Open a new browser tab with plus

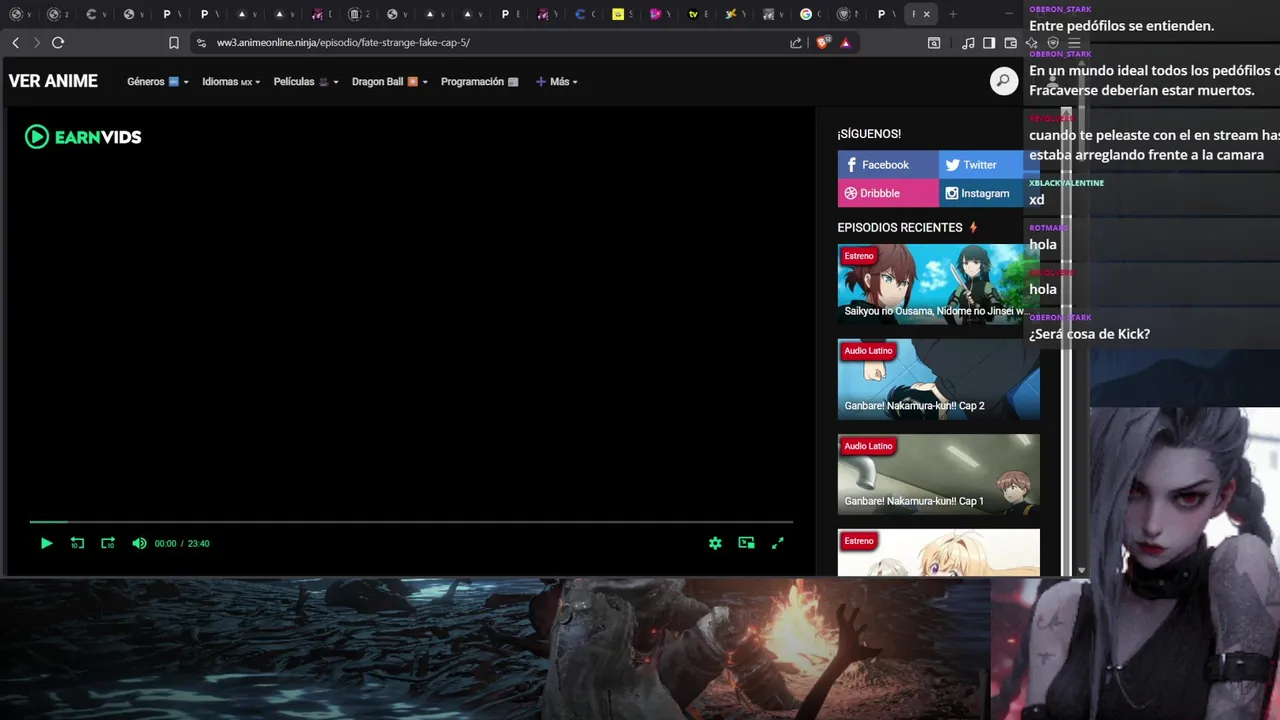point(953,14)
